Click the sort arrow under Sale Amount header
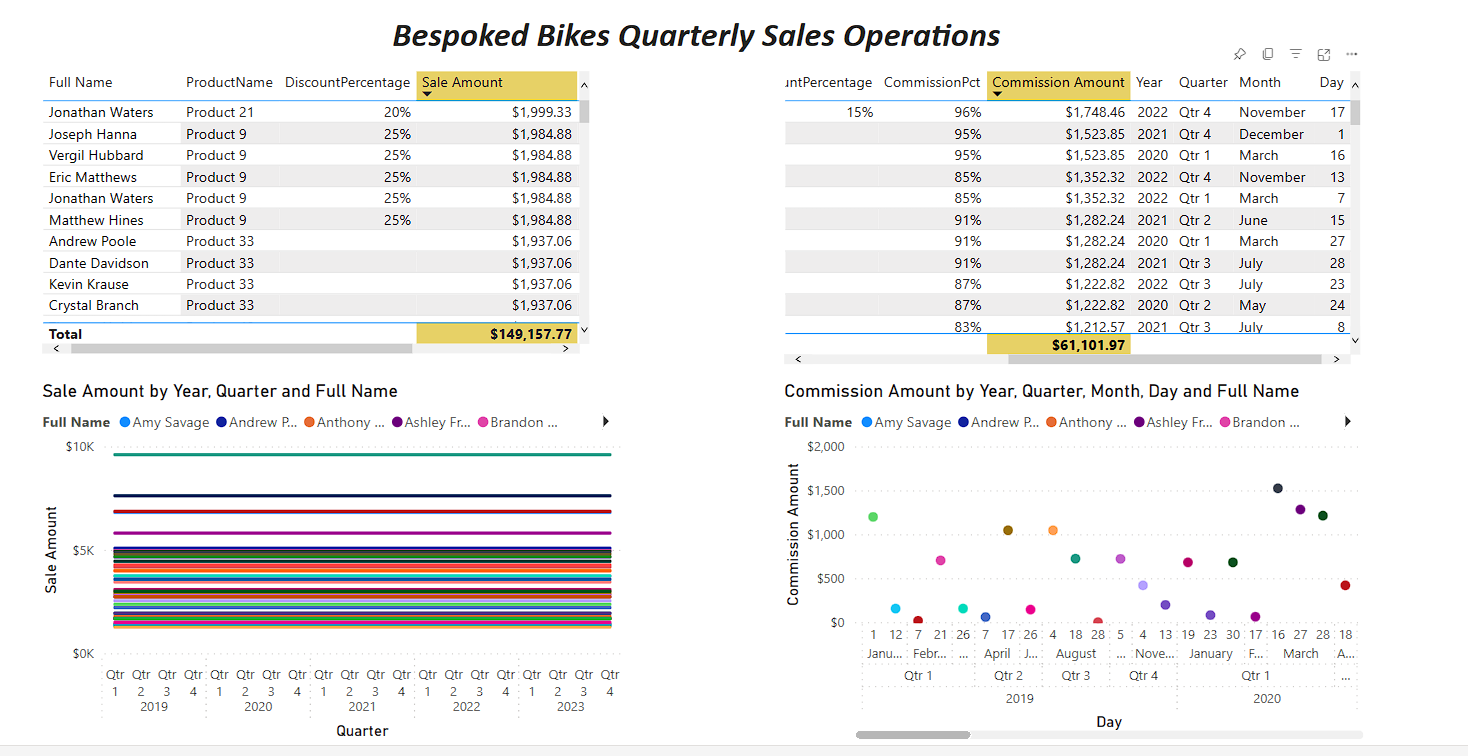The image size is (1468, 756). tap(427, 94)
